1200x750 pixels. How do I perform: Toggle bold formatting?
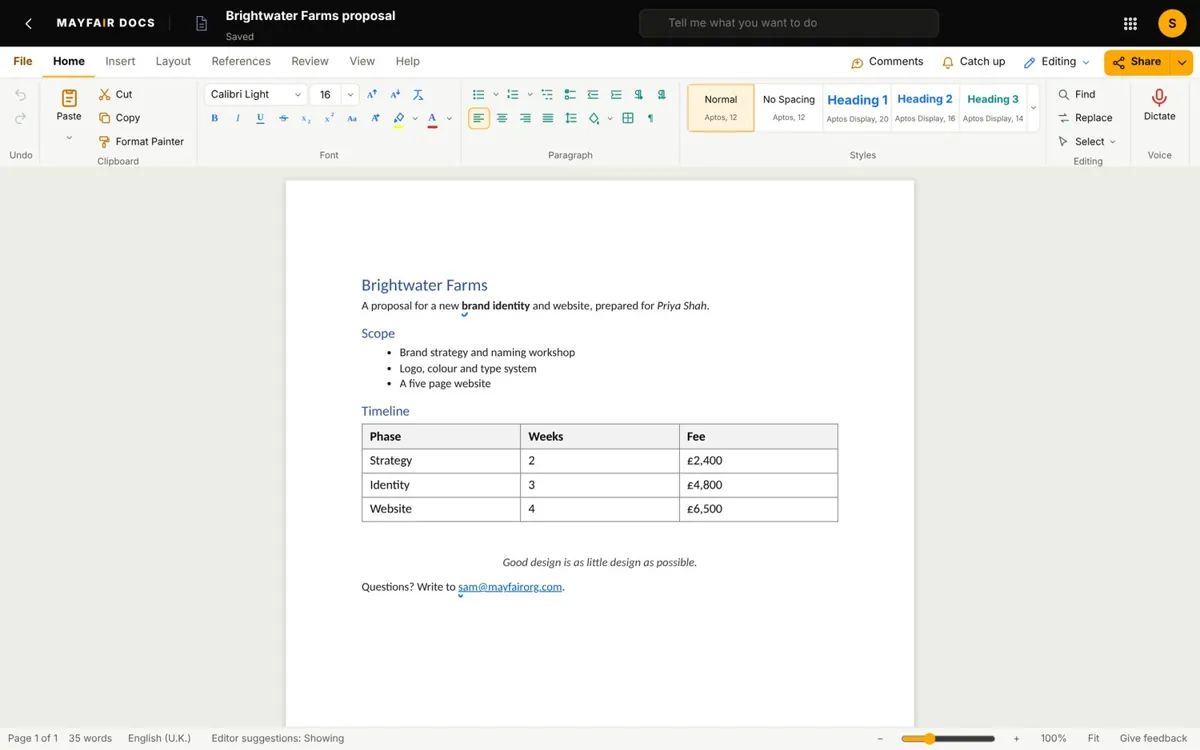pos(214,118)
